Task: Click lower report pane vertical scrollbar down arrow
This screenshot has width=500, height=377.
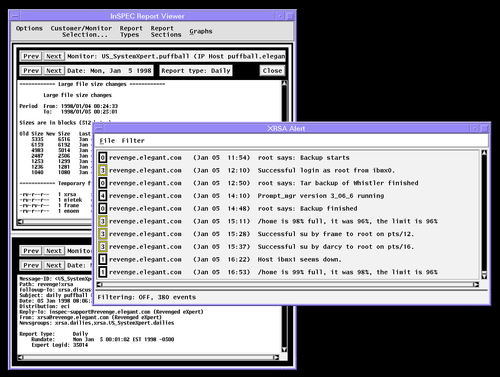Action: tap(284, 350)
